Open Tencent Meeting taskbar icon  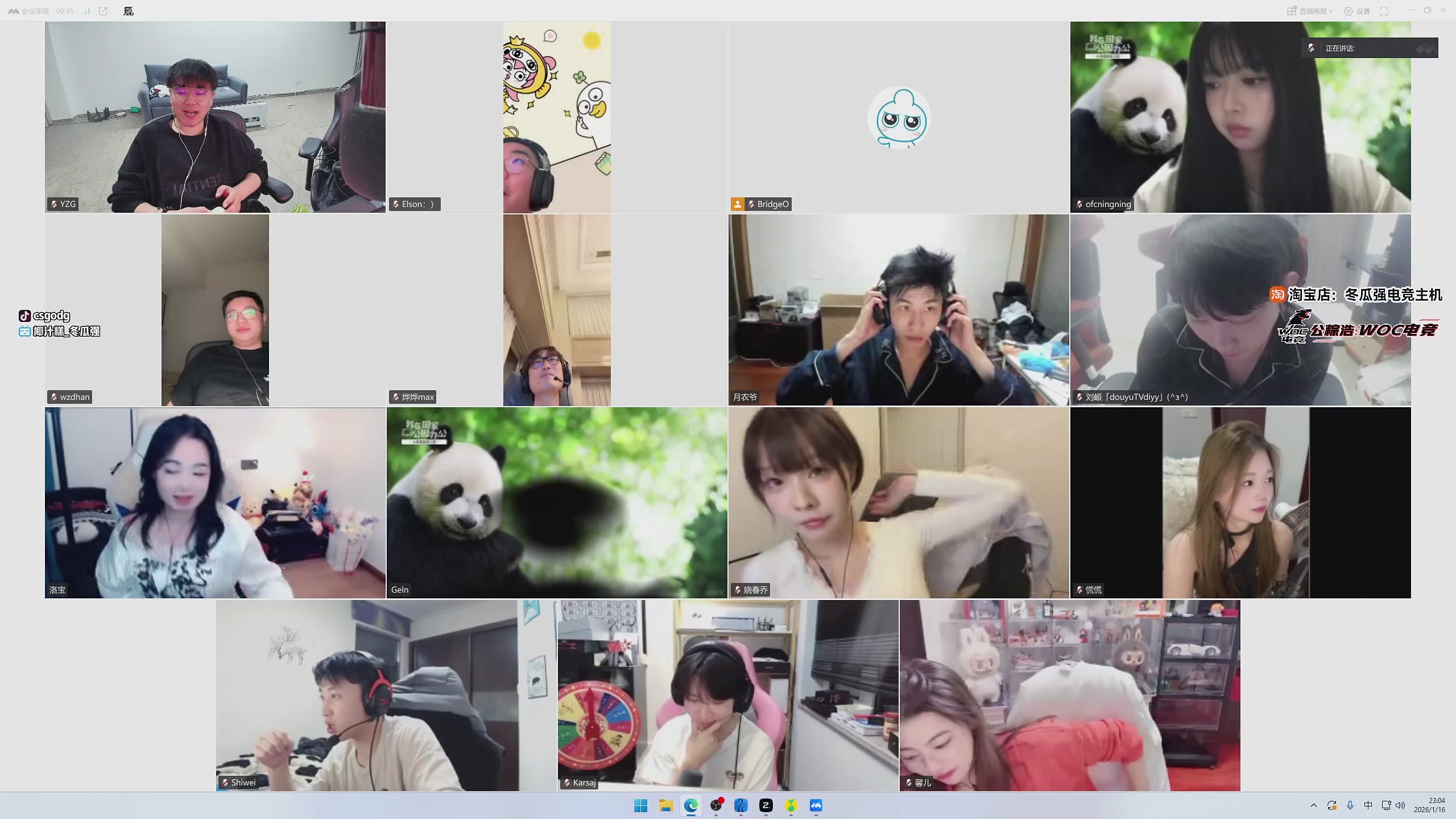816,805
